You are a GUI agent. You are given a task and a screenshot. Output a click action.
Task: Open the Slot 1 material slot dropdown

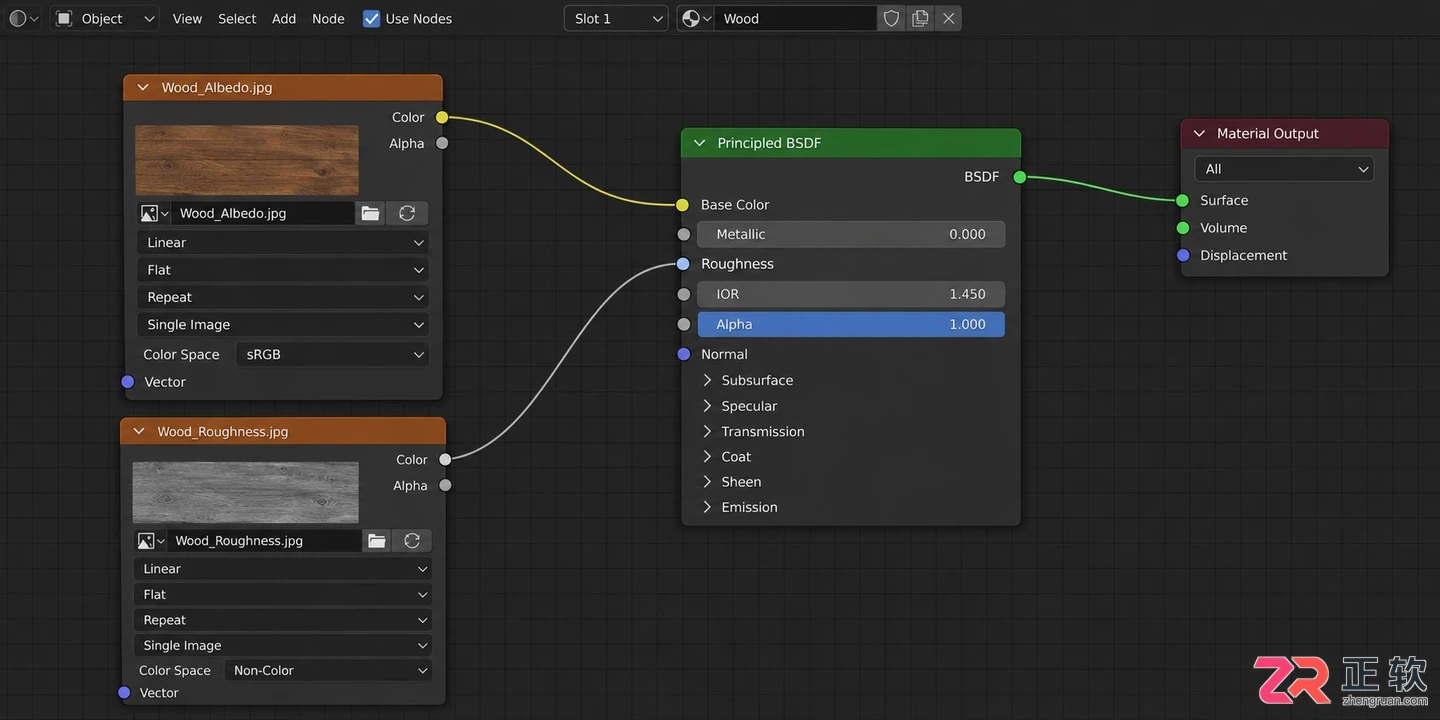616,18
